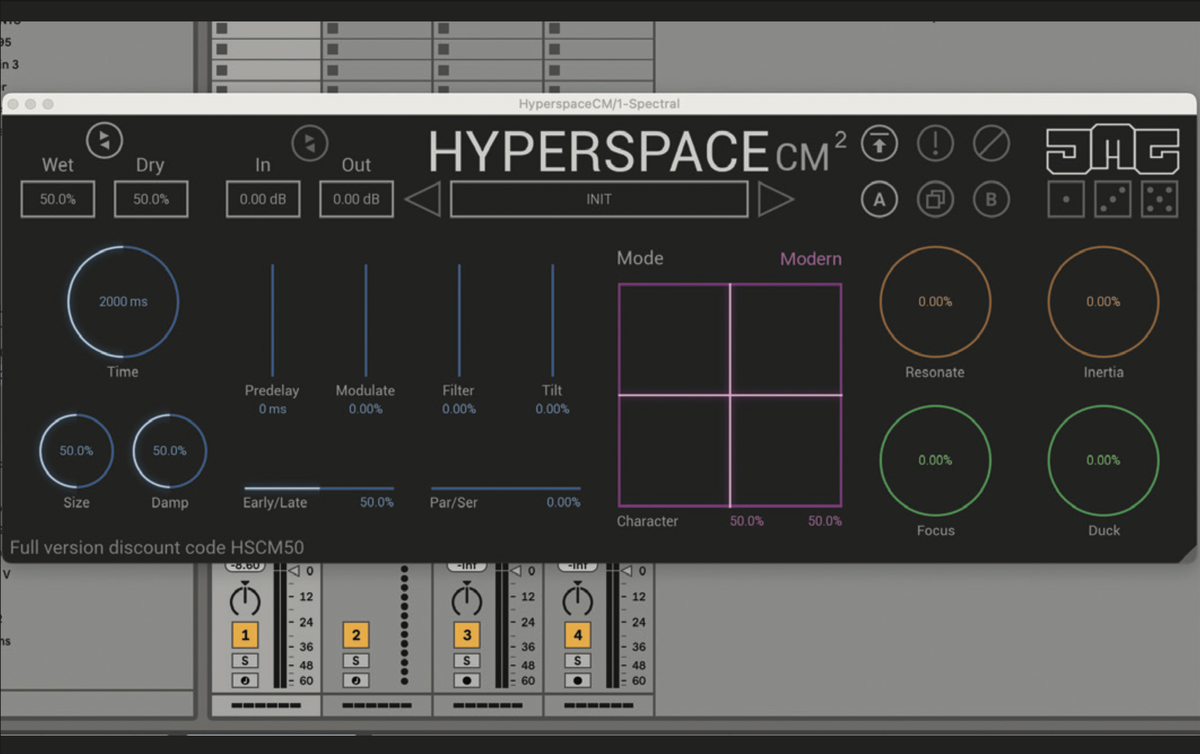Image resolution: width=1200 pixels, height=754 pixels.
Task: Arm track 3 for recording
Action: pyautogui.click(x=467, y=680)
